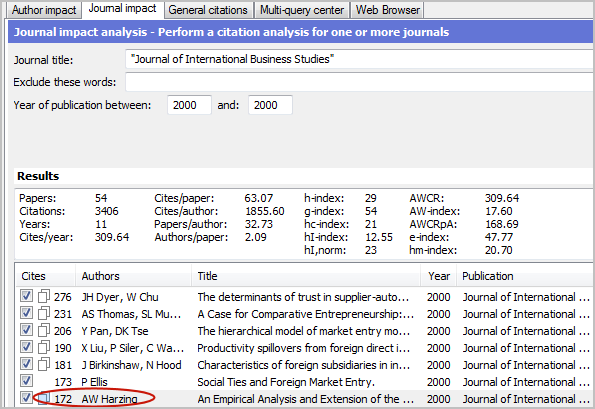Click the document icon beside 181 cites
Image resolution: width=595 pixels, height=409 pixels.
click(x=44, y=365)
